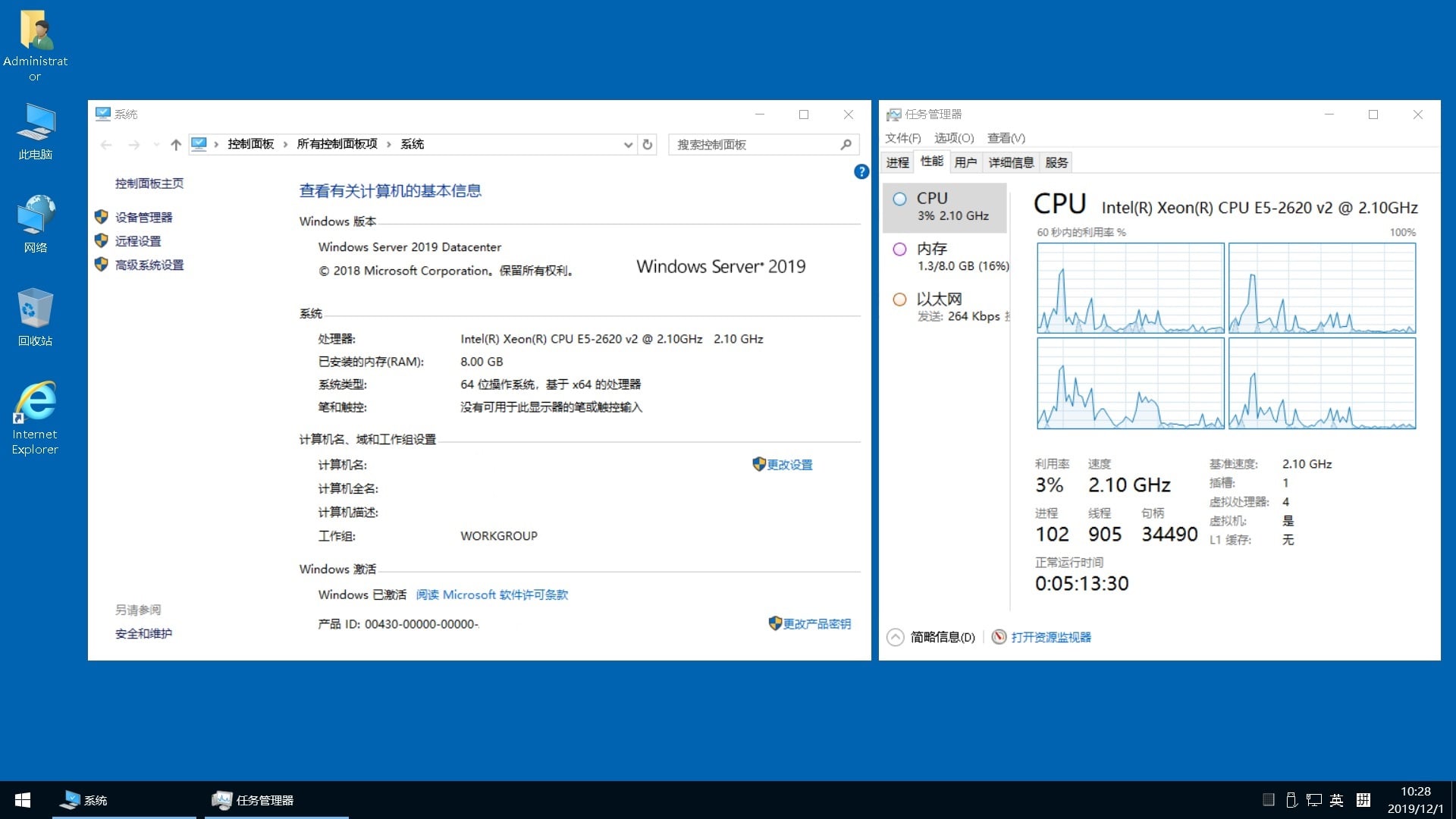Open the Administrator folder desktop icon
The height and width of the screenshot is (819, 1456).
click(x=35, y=45)
